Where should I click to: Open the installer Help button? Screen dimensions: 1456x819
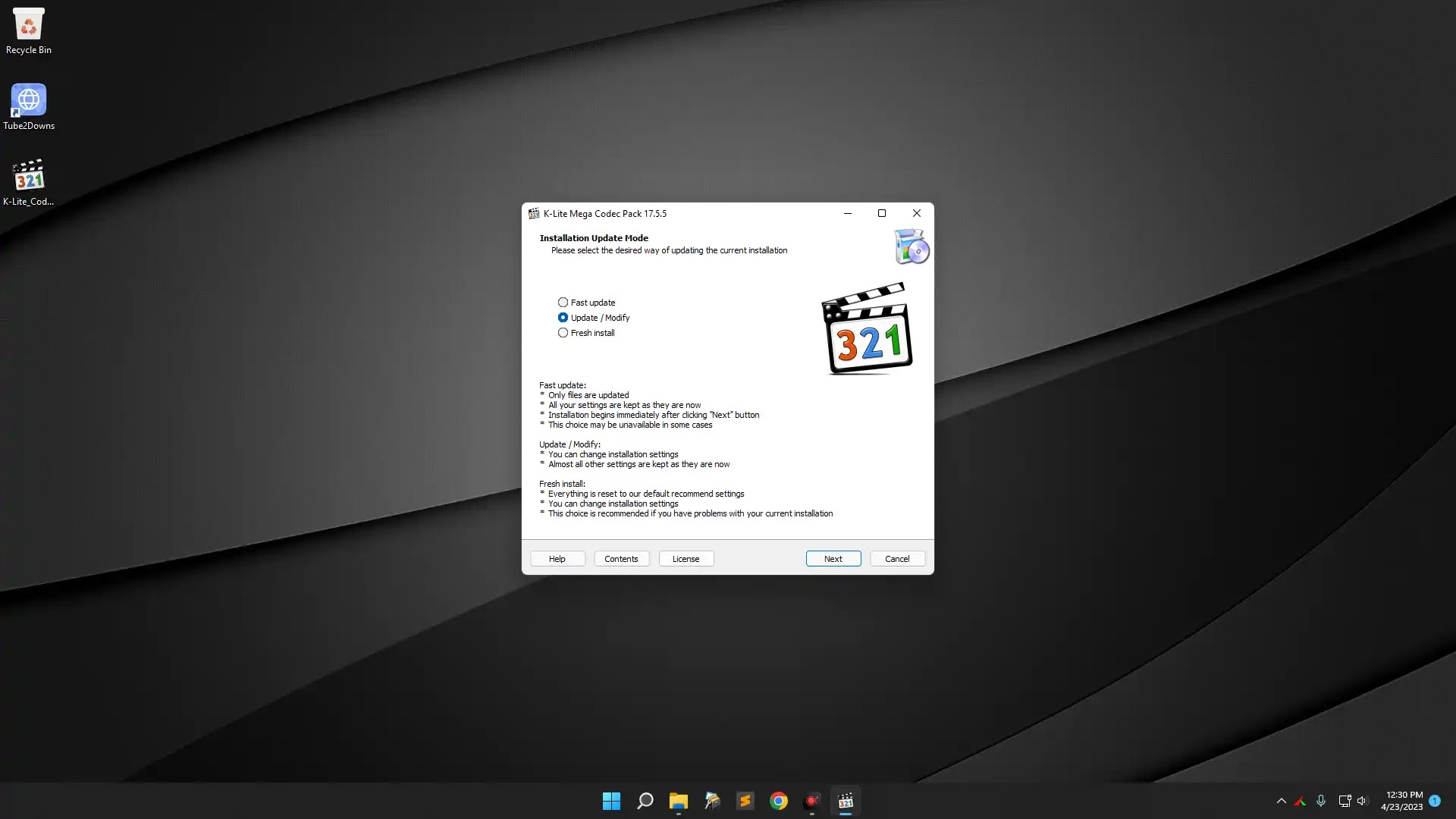pyautogui.click(x=557, y=559)
